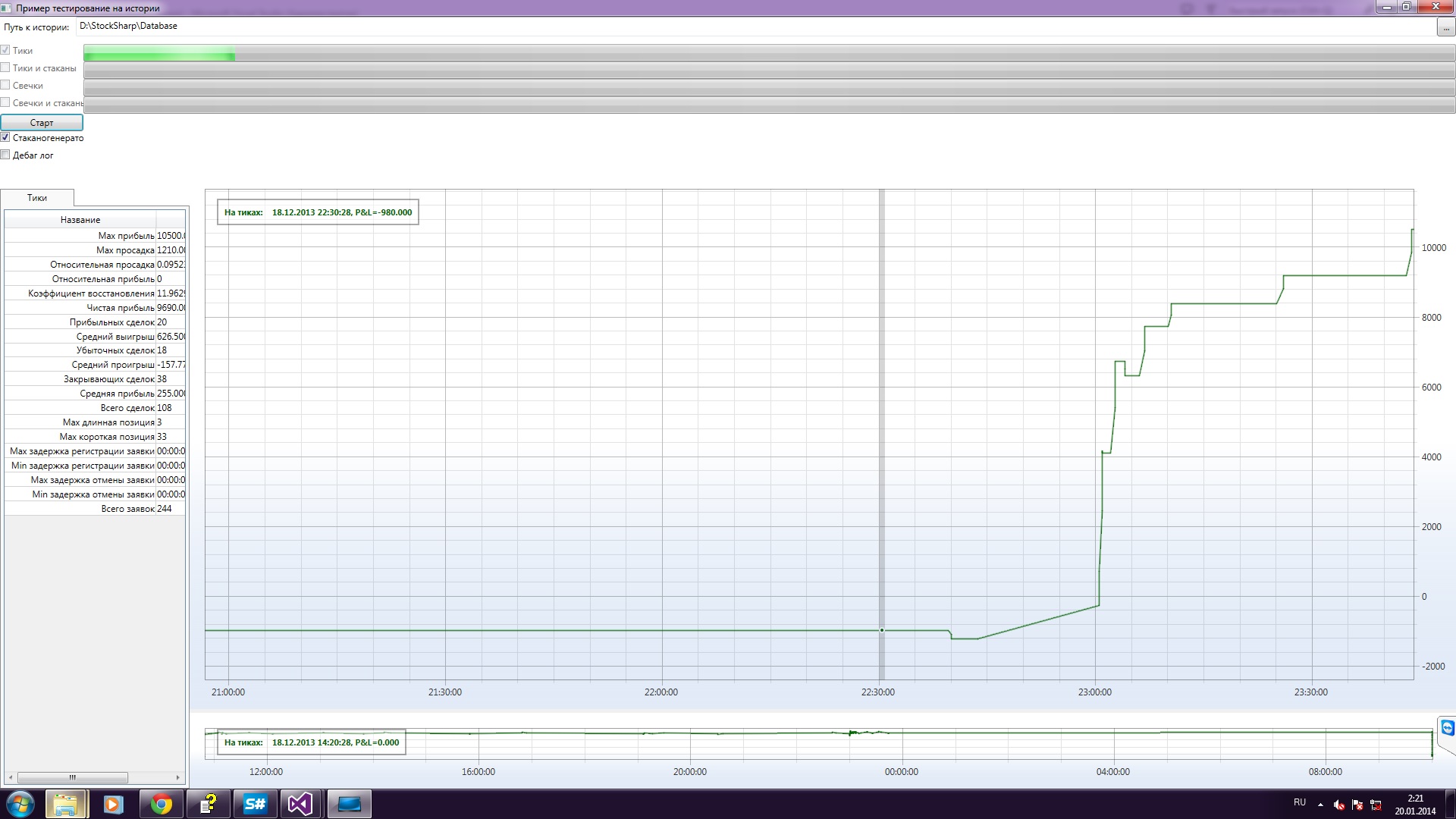This screenshot has height=819, width=1456.
Task: Select the Тики tab
Action: click(x=37, y=198)
